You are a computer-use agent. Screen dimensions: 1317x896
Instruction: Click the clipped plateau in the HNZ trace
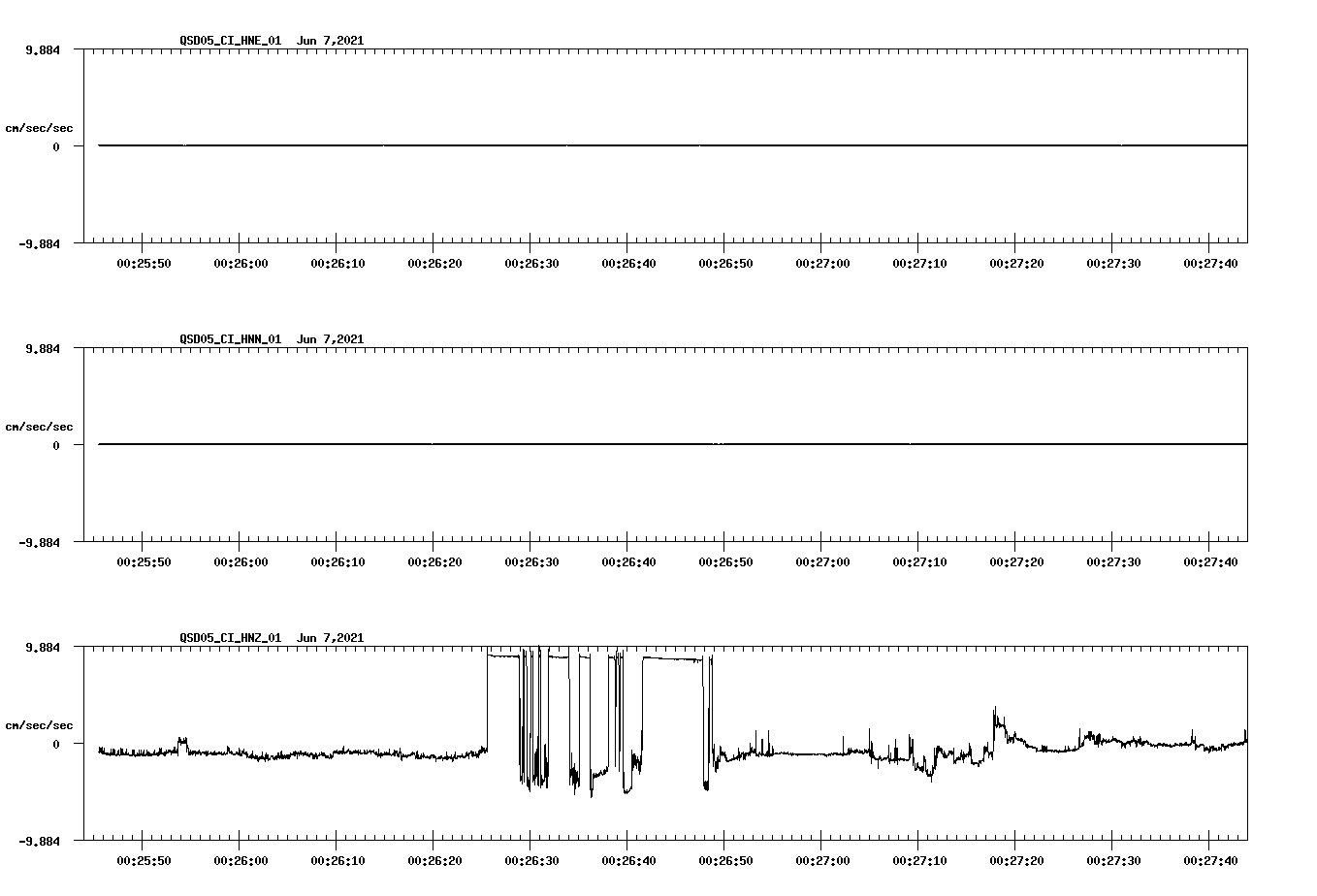pos(671,658)
